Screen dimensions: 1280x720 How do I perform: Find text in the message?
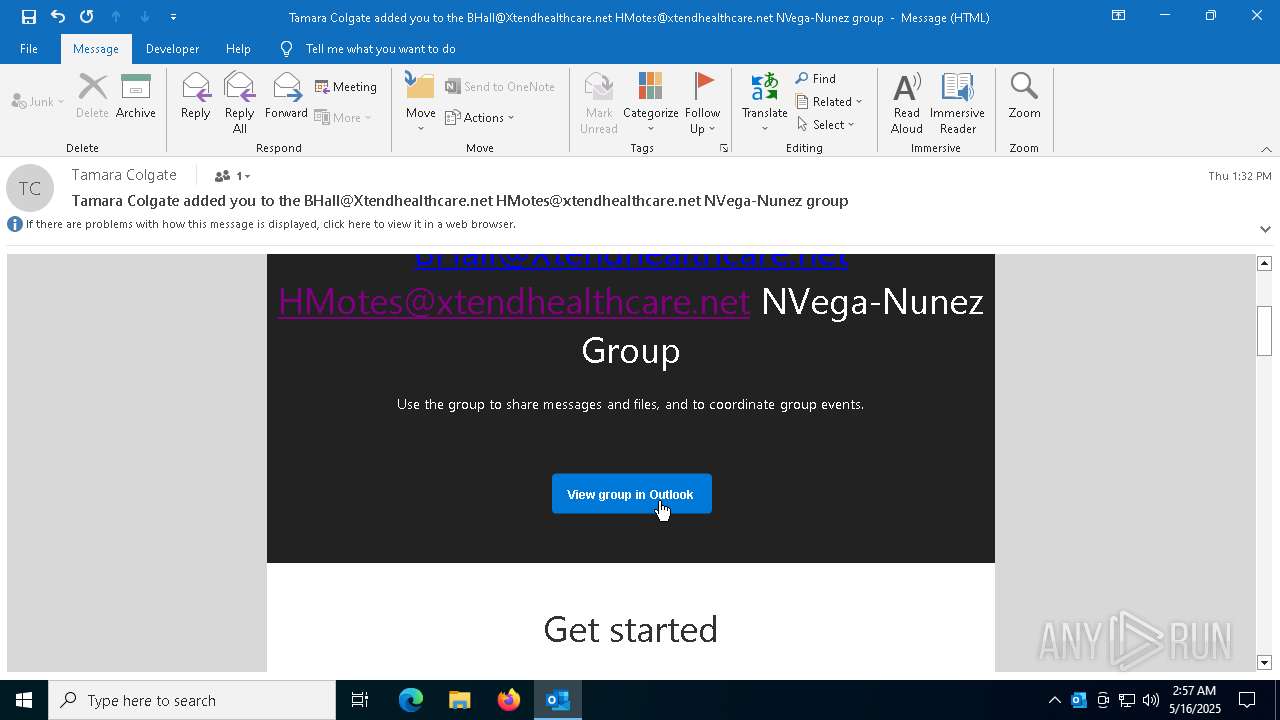816,78
